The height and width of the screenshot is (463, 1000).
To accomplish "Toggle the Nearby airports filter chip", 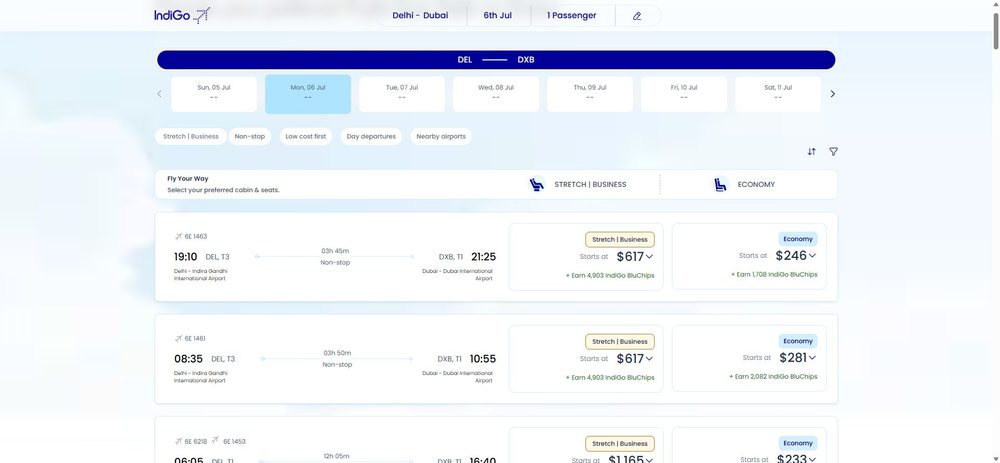I will (441, 136).
